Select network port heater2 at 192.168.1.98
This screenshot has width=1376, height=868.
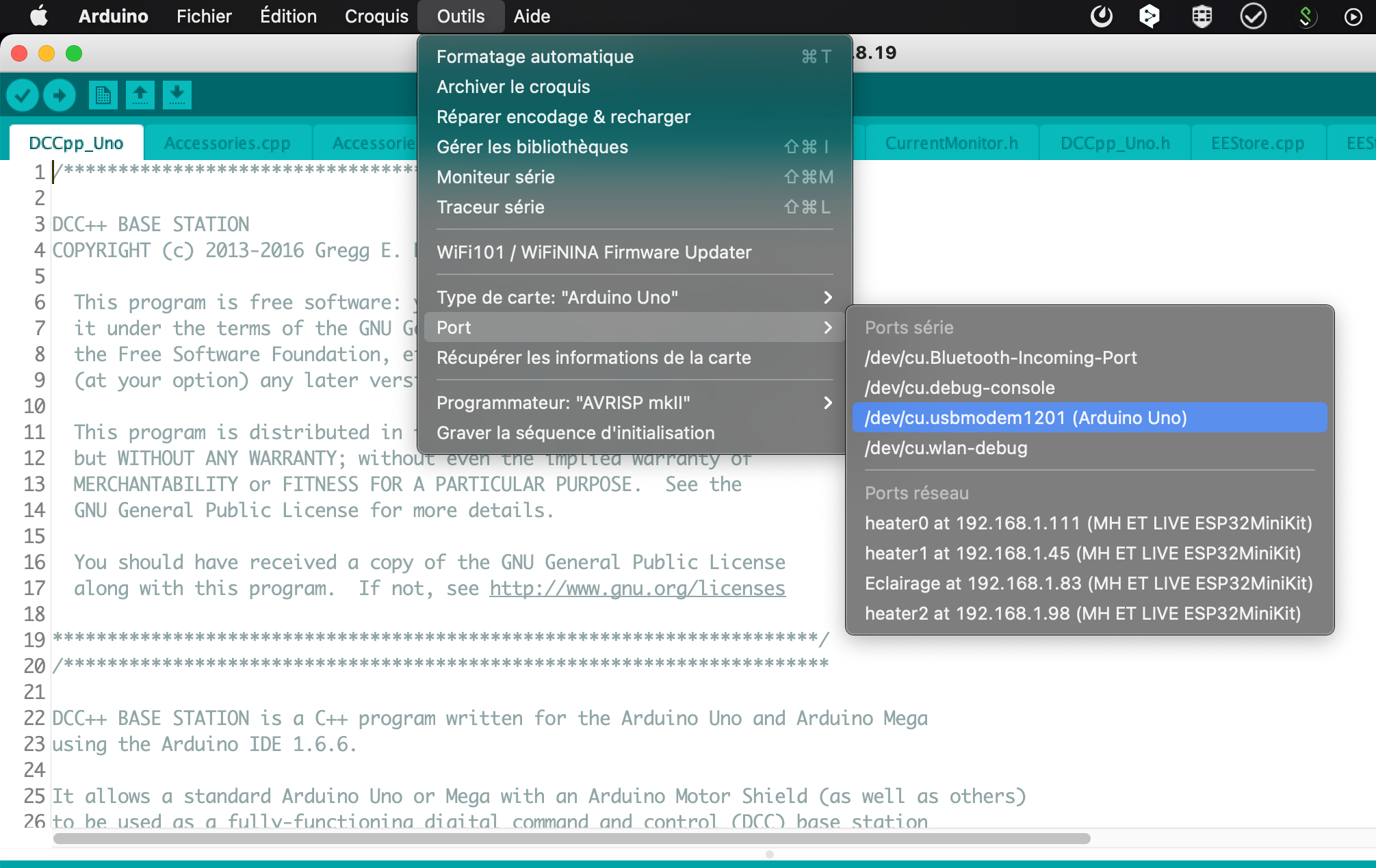[x=1089, y=614]
